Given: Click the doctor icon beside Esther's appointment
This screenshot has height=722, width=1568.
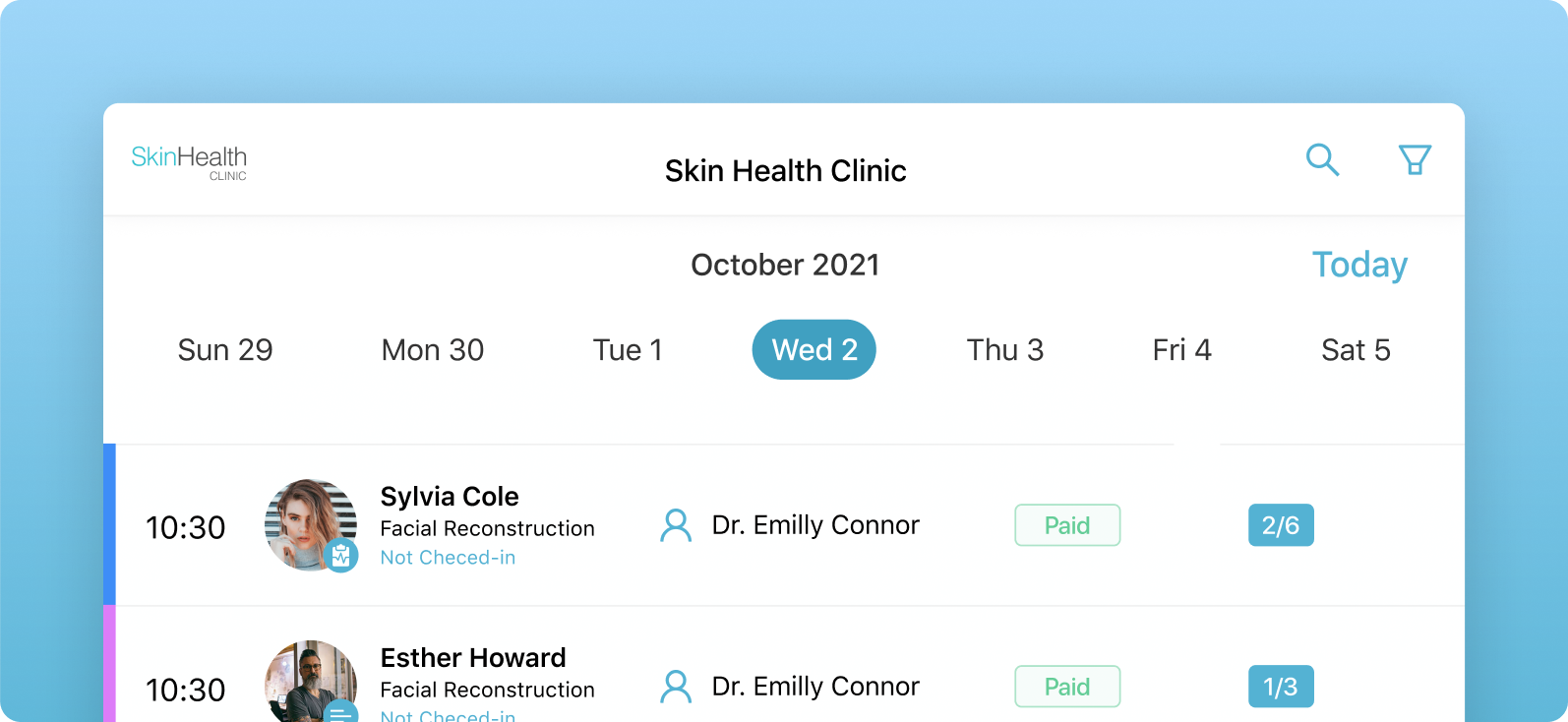Looking at the screenshot, I should click(x=676, y=687).
